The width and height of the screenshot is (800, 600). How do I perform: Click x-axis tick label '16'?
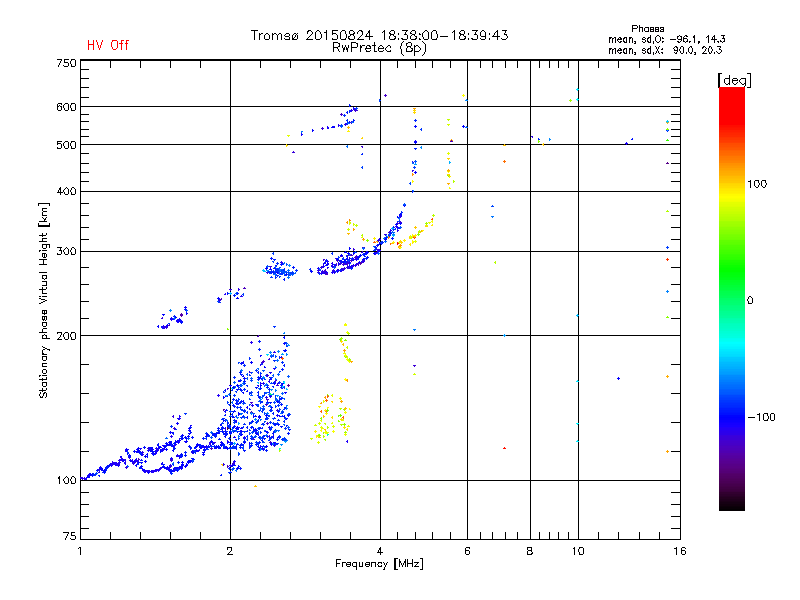(x=680, y=551)
